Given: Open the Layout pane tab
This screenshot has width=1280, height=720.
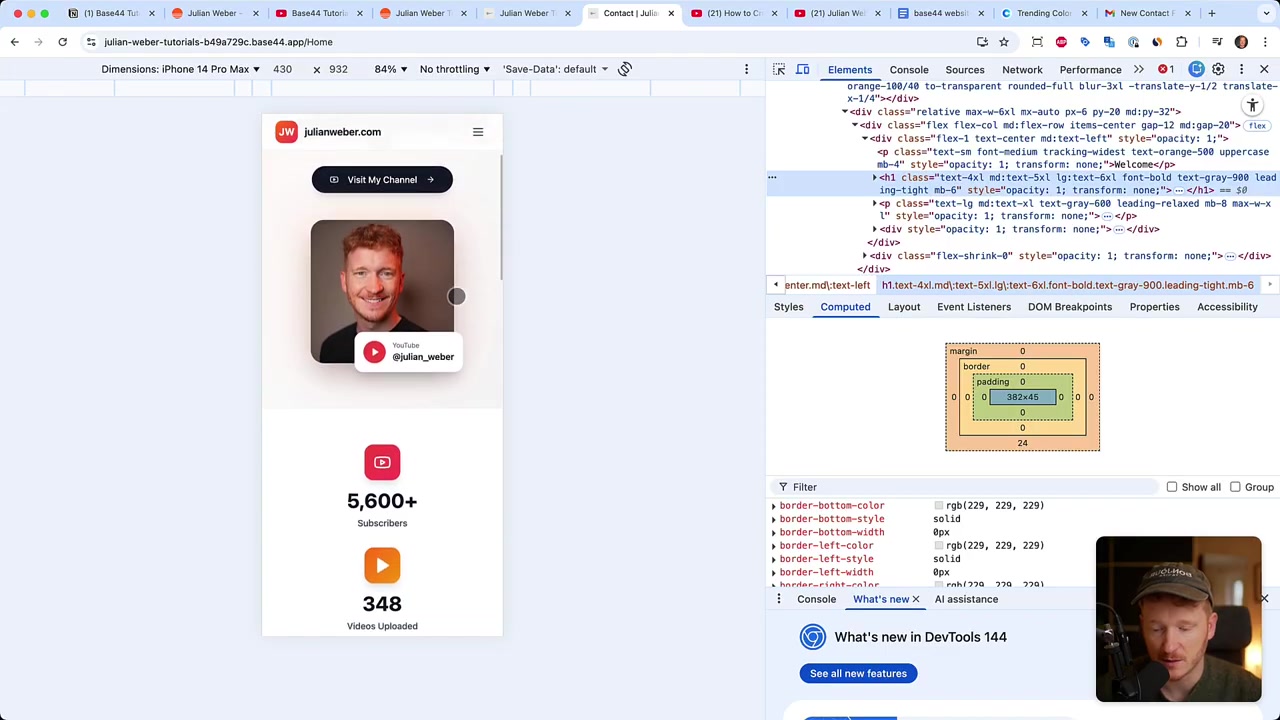Looking at the screenshot, I should 904,307.
